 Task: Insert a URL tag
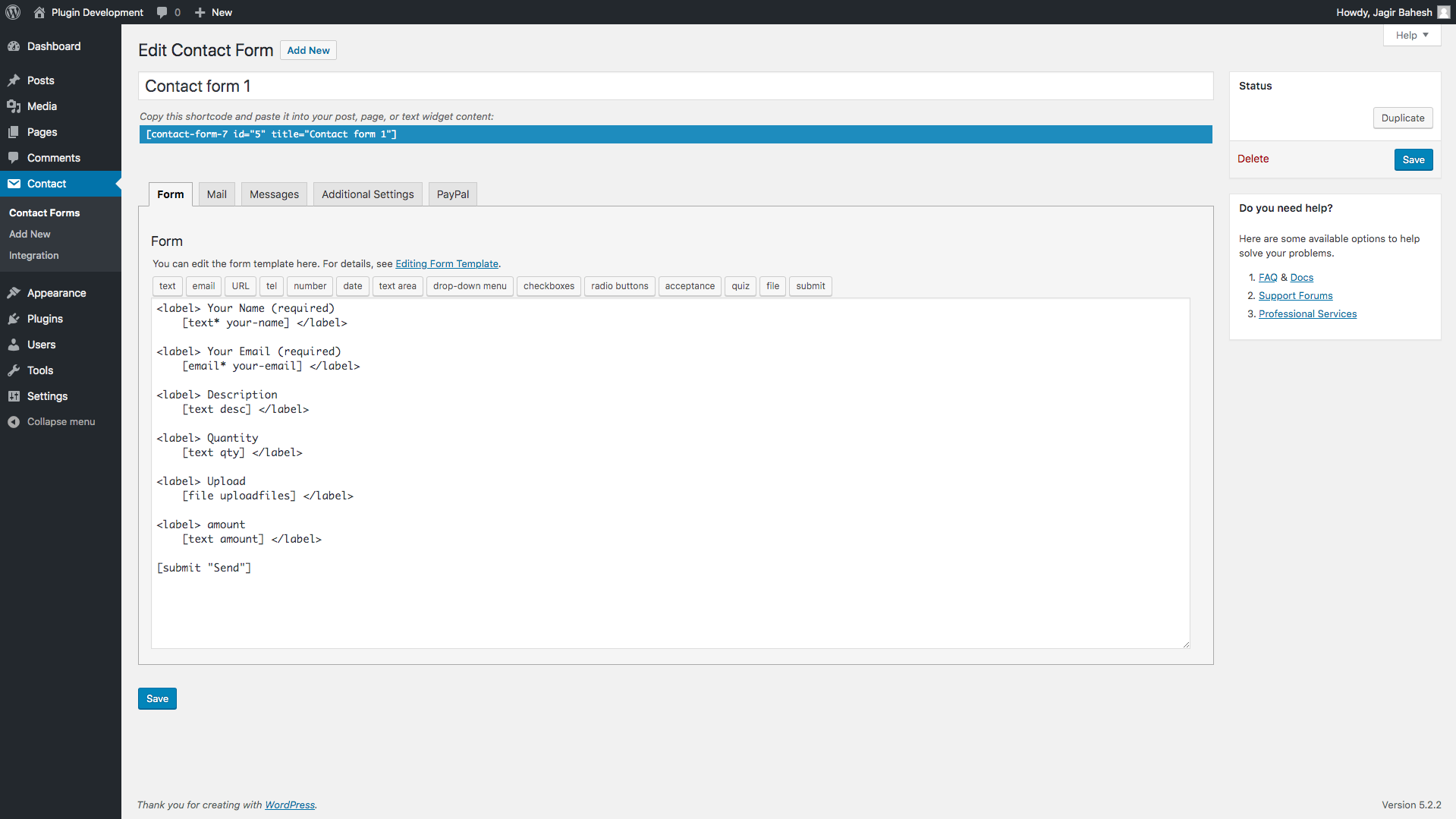coord(241,286)
